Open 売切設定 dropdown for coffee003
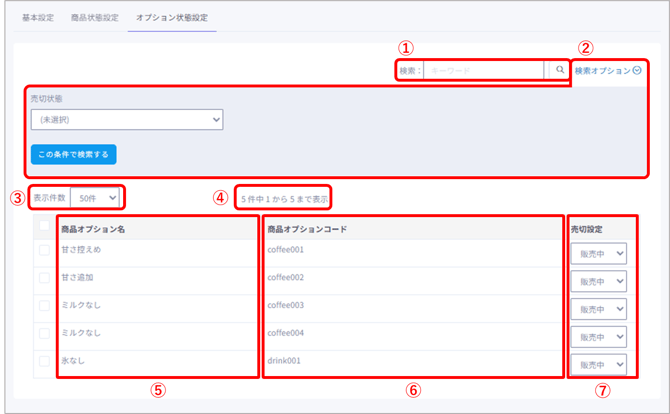670x414 pixels. point(602,310)
